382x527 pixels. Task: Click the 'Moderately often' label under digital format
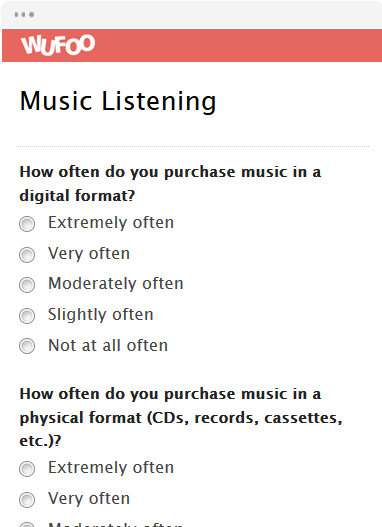point(116,283)
